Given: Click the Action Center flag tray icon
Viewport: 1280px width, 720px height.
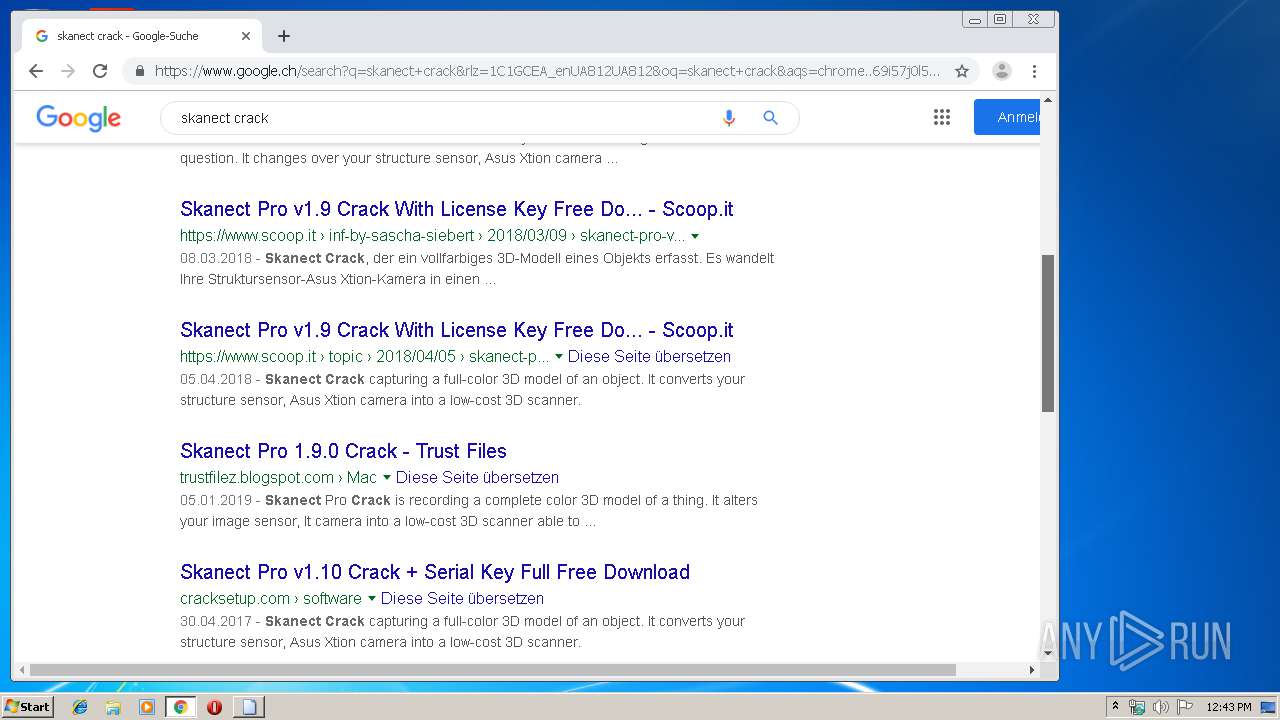Looking at the screenshot, I should tap(1185, 707).
